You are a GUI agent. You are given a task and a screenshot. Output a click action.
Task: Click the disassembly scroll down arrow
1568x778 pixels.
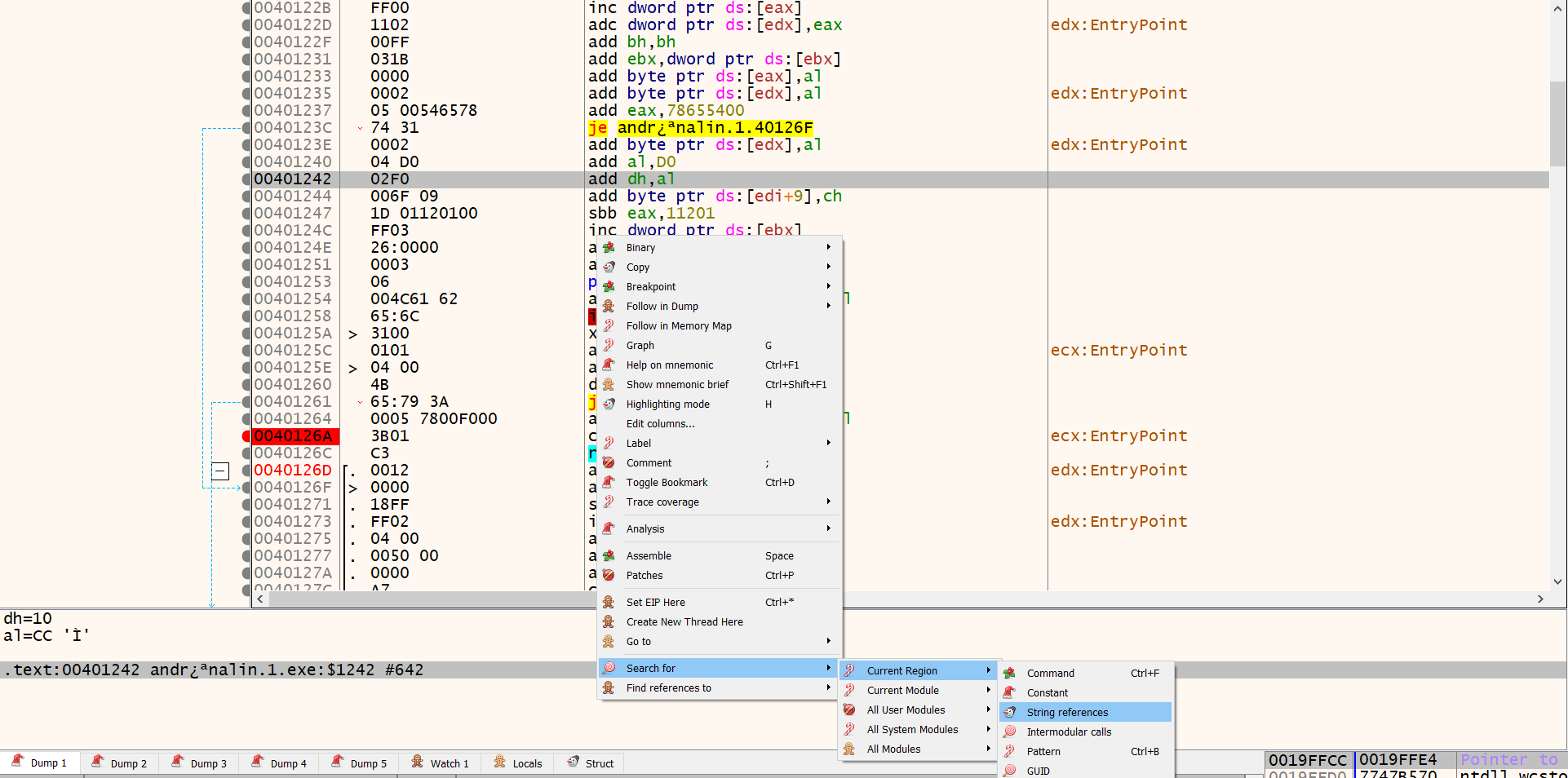click(x=1558, y=581)
